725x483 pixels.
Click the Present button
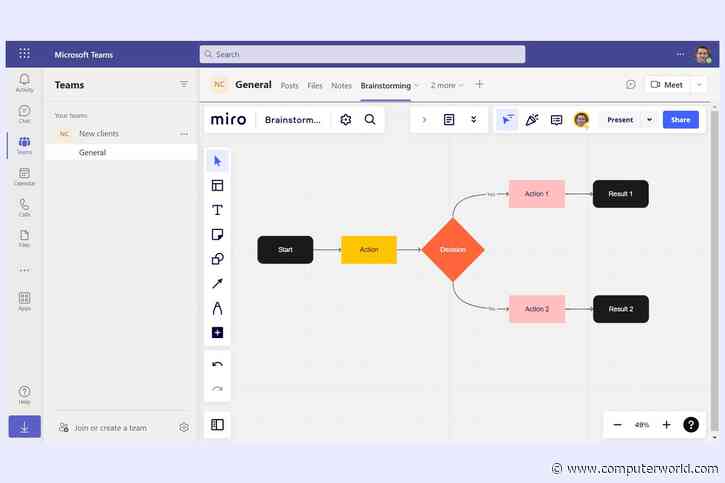620,120
